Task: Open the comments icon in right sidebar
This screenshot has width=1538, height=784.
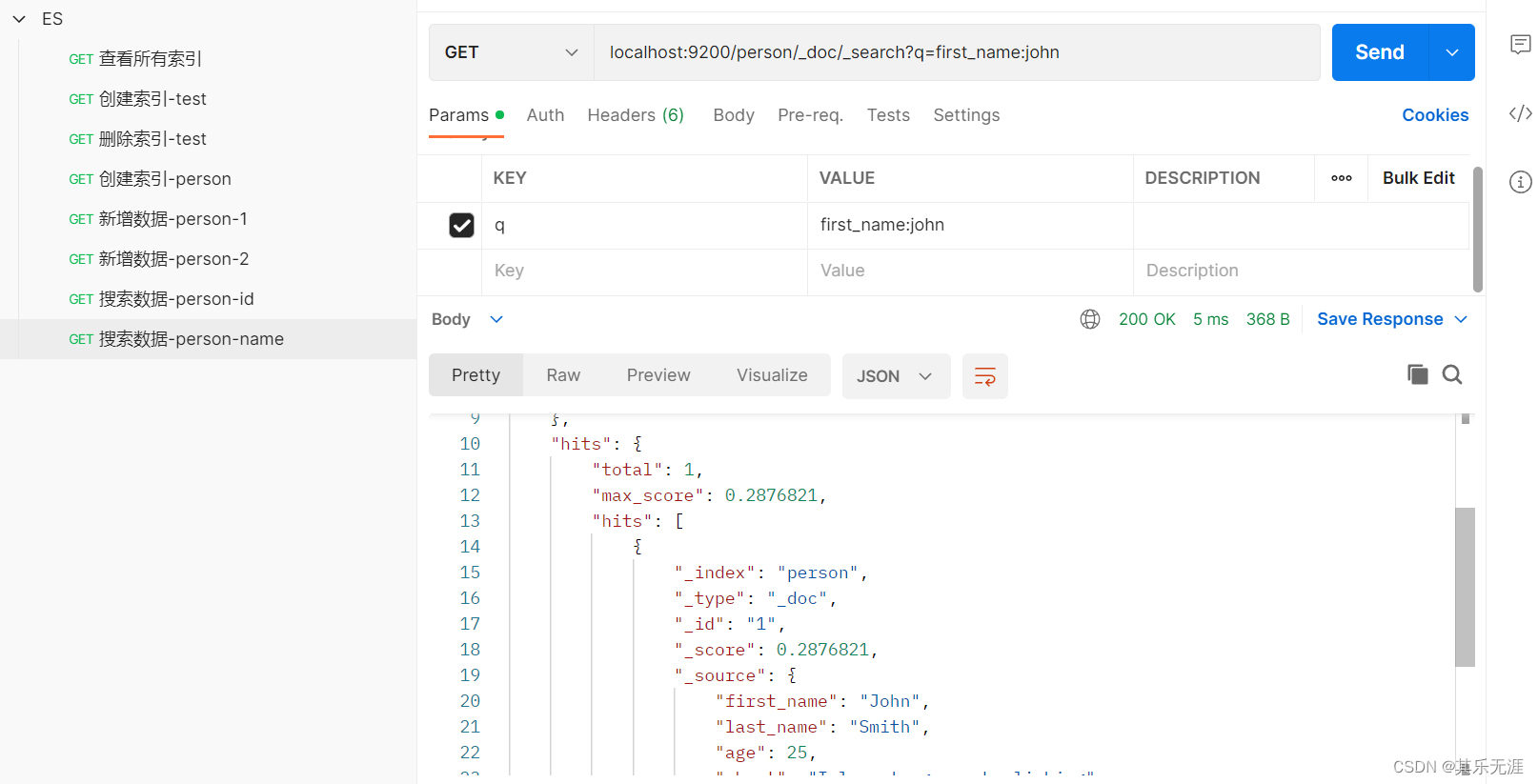Action: click(1520, 44)
